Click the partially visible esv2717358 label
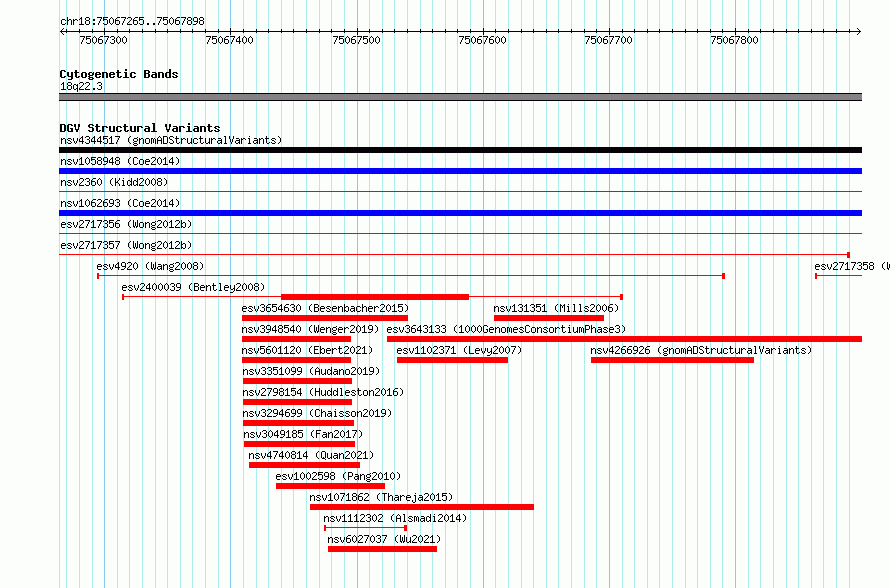This screenshot has width=890, height=588. 851,266
